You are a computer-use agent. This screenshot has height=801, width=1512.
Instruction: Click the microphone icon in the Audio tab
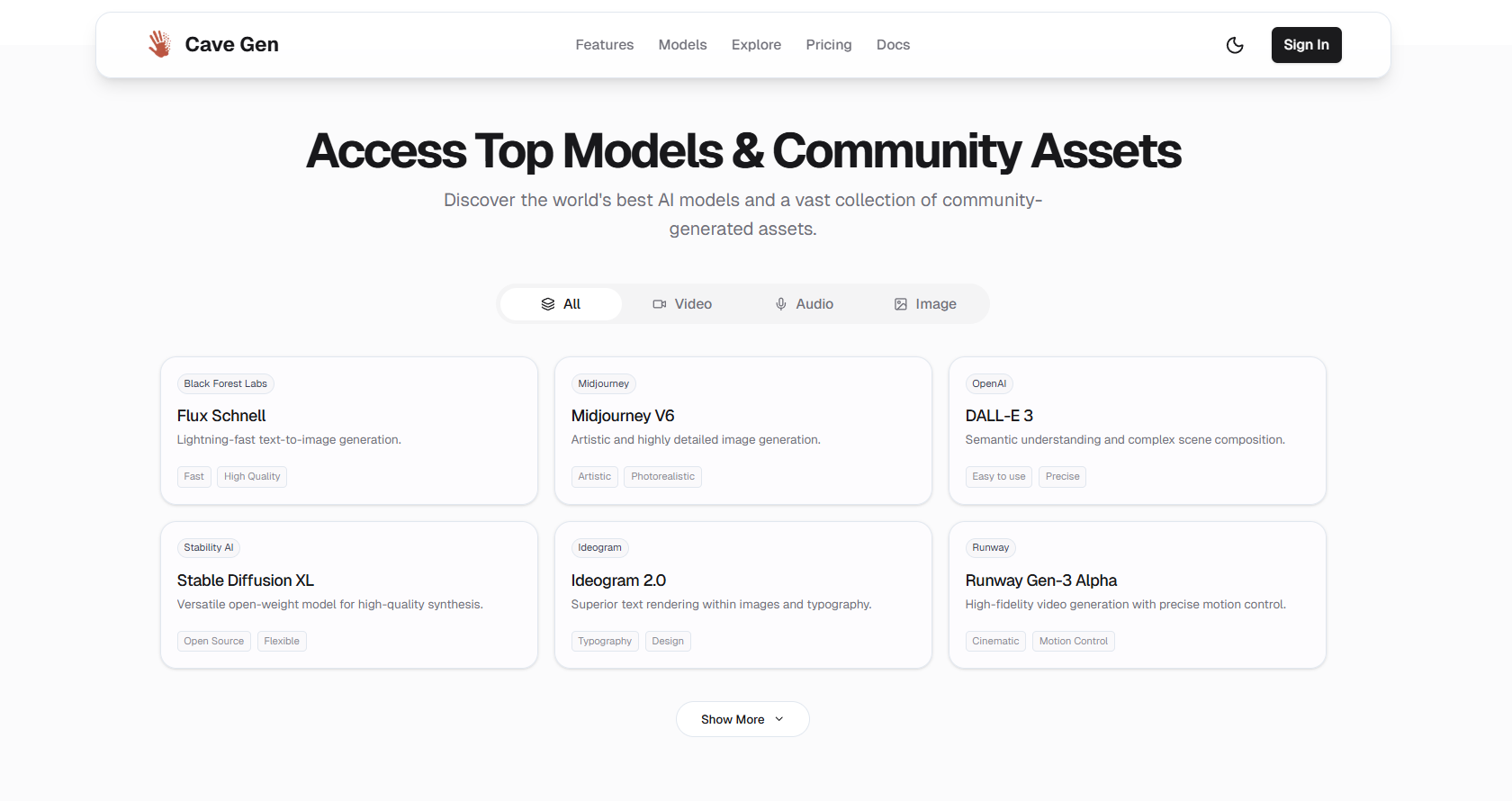(x=781, y=304)
